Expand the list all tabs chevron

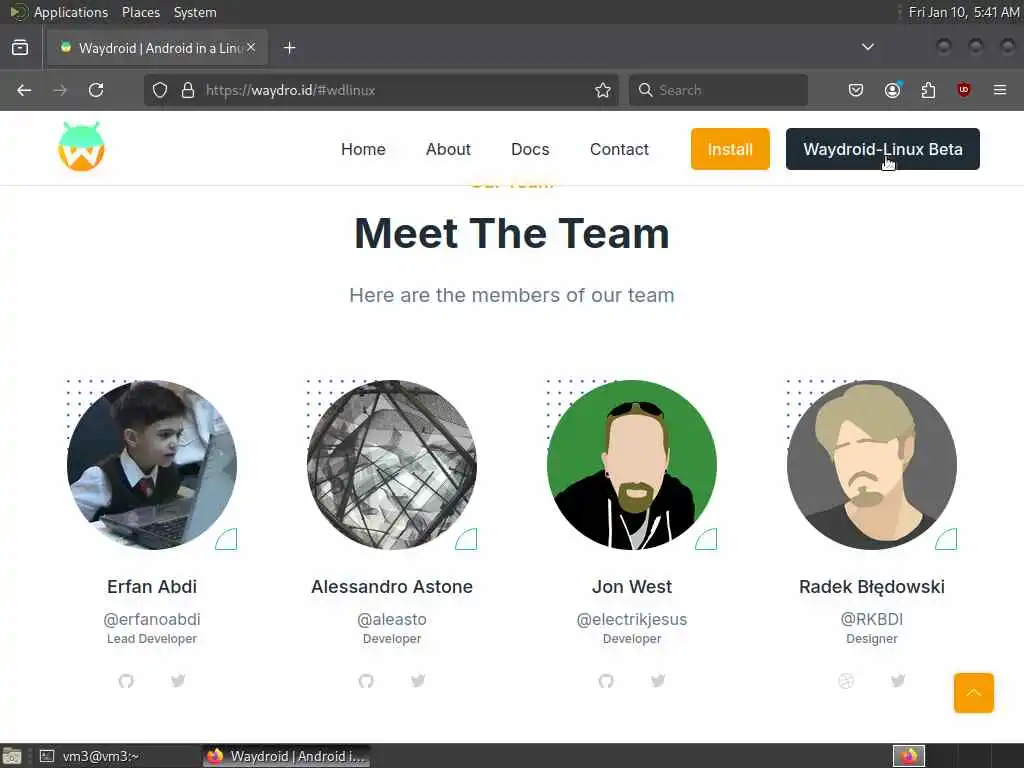[868, 47]
